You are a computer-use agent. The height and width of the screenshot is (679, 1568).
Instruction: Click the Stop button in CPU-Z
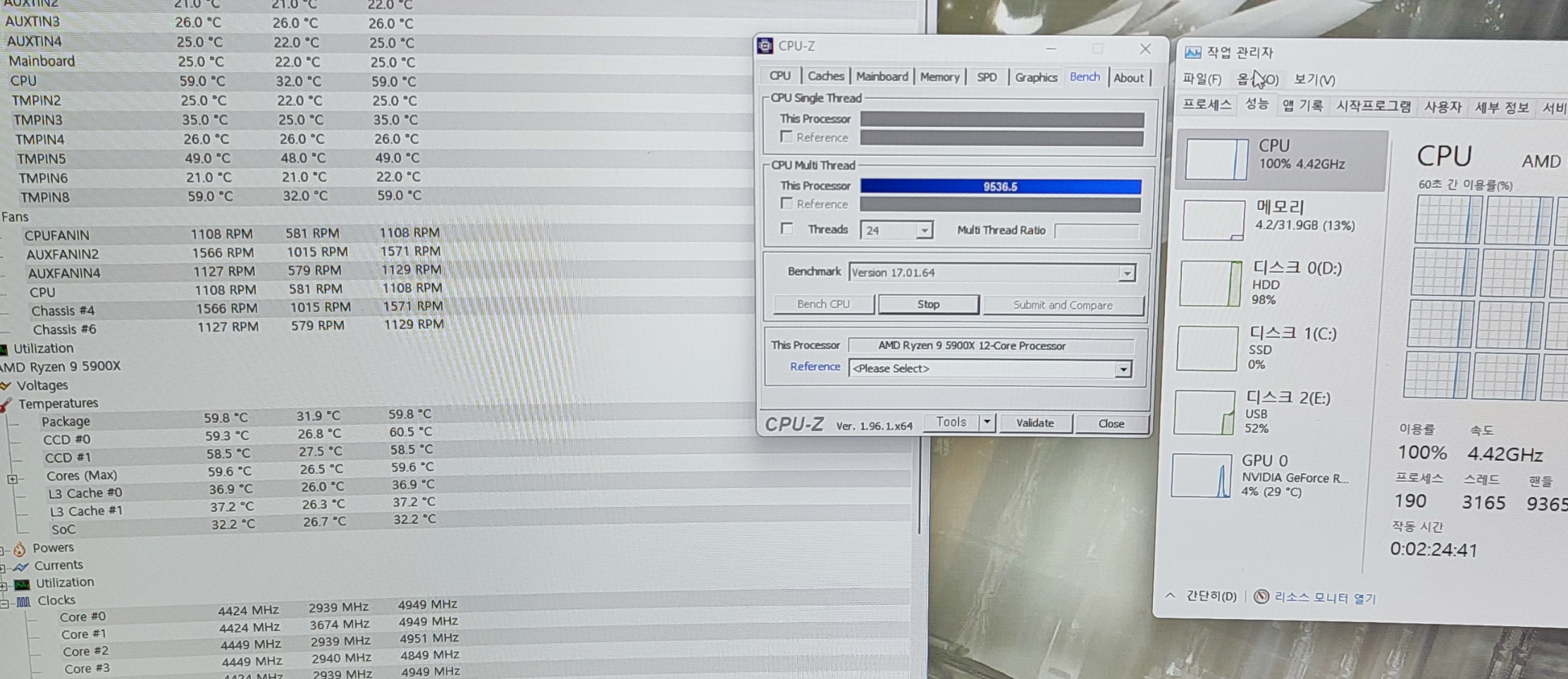[928, 304]
